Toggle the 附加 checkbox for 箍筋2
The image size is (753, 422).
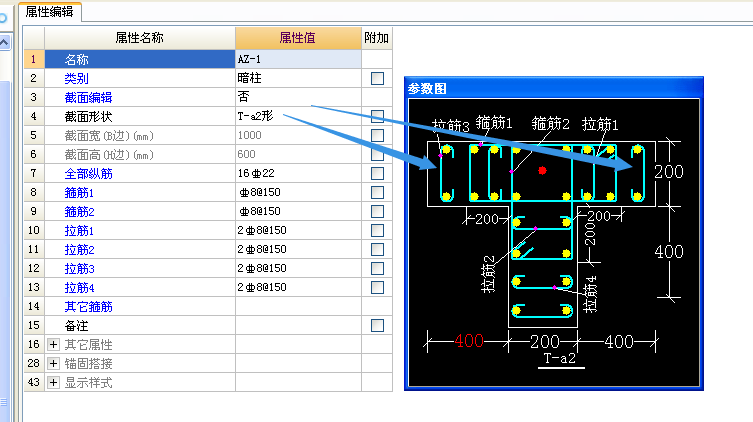tap(377, 211)
